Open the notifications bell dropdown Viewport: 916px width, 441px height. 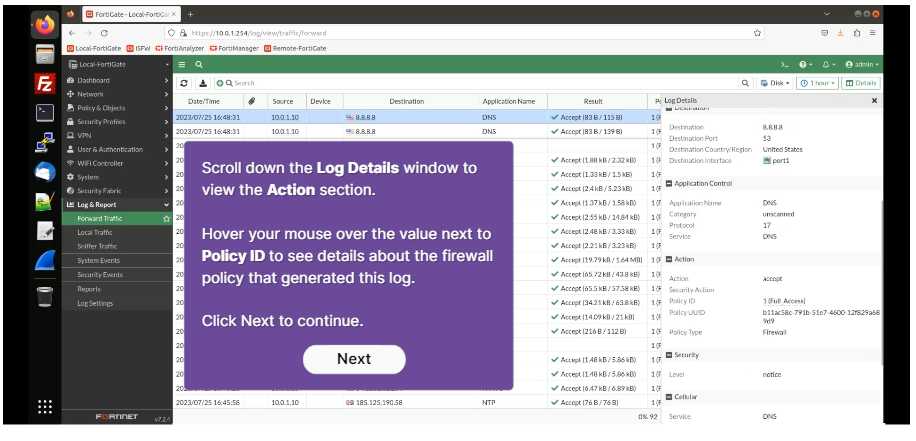pos(828,64)
